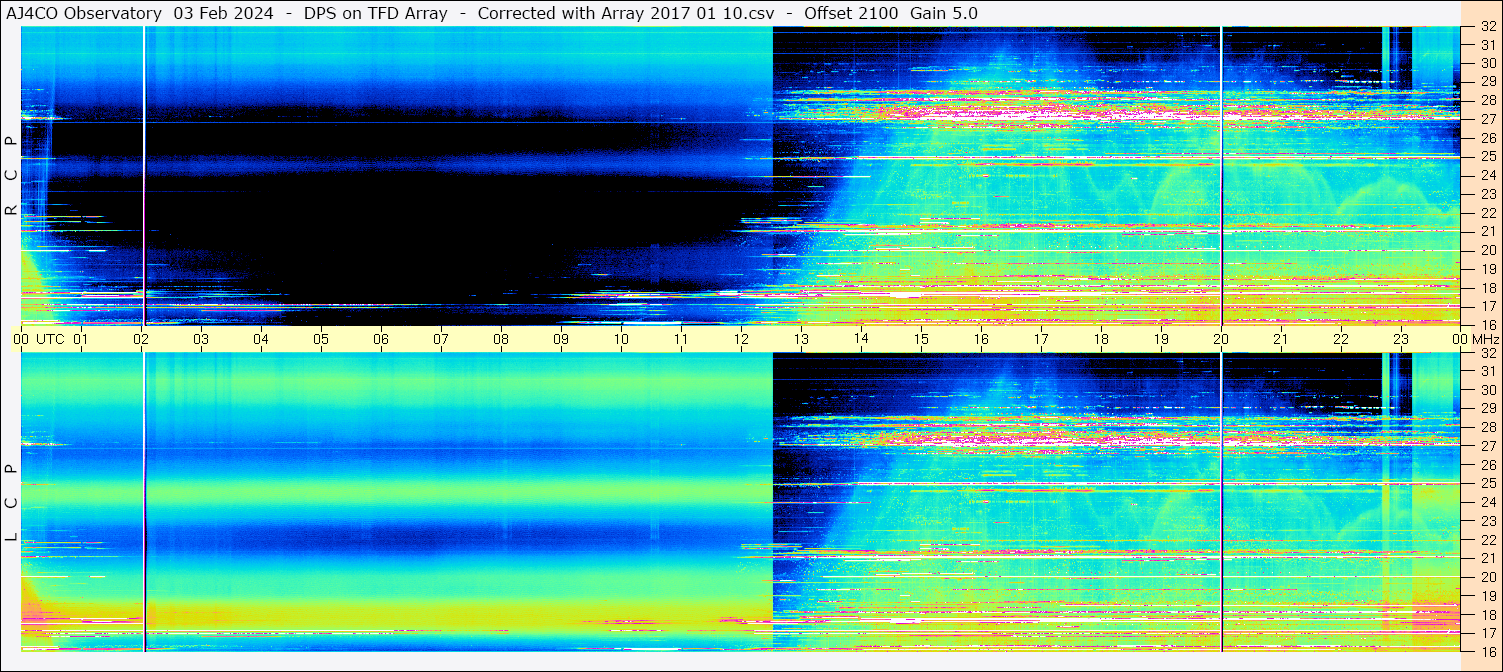The image size is (1503, 672).
Task: Click the 28 MHz label on lower frequency scale
Action: coord(1487,427)
